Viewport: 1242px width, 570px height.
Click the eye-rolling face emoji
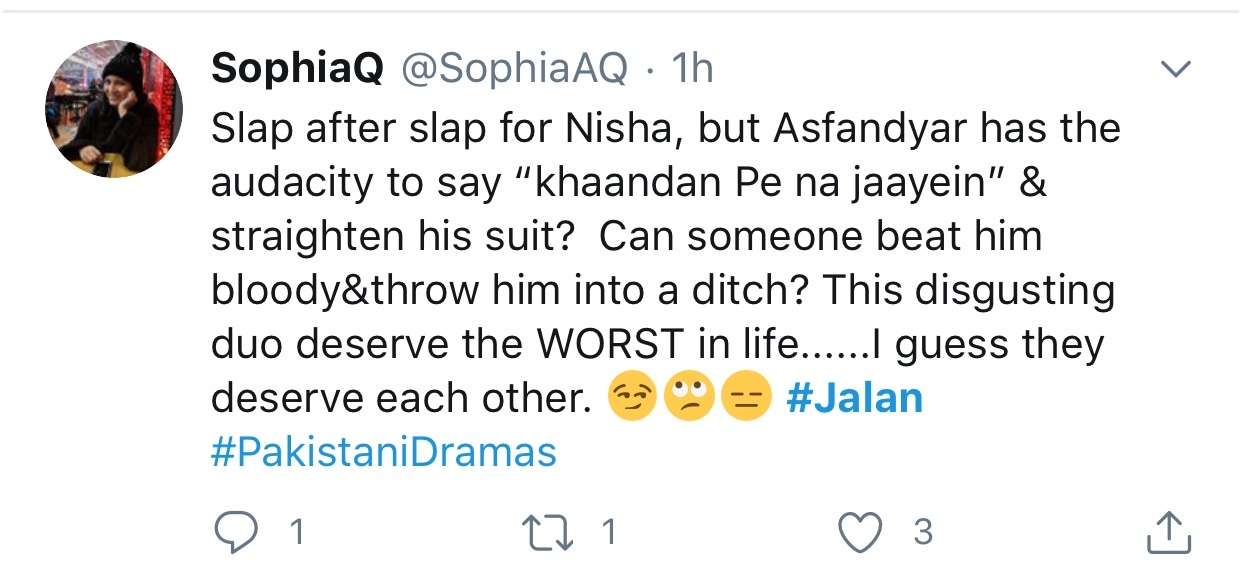tap(684, 399)
